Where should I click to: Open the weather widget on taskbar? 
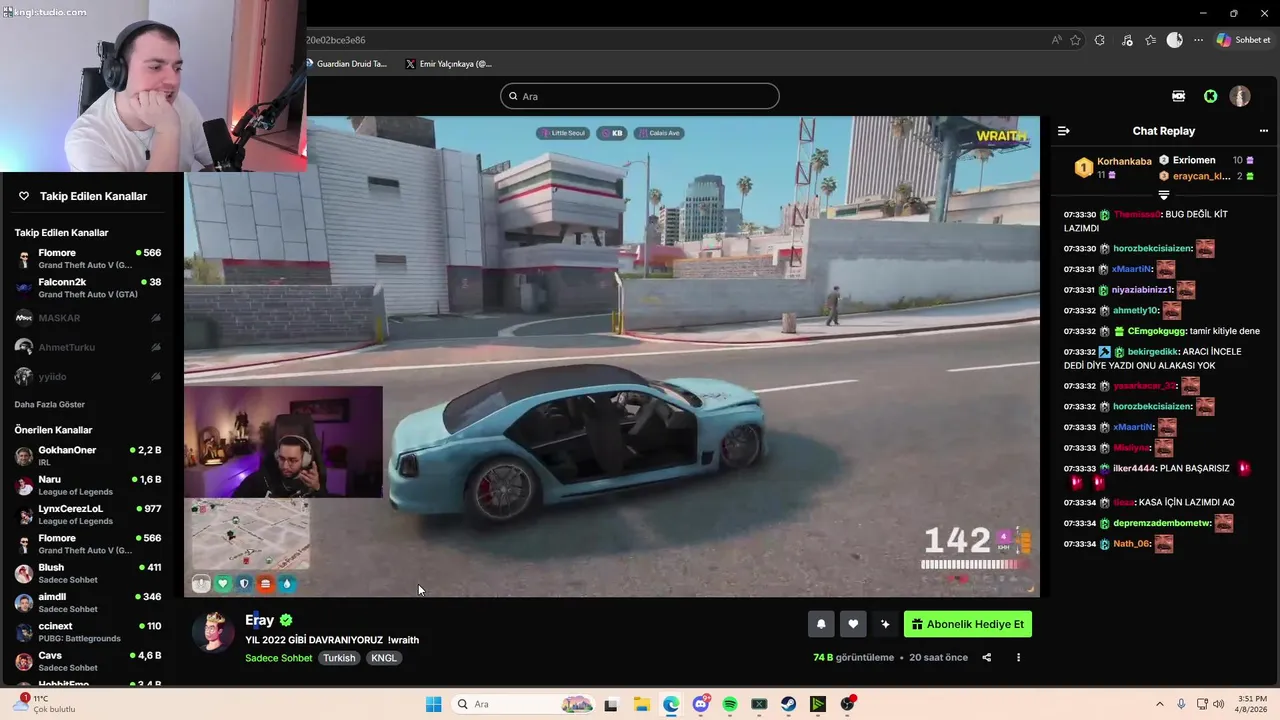point(45,704)
